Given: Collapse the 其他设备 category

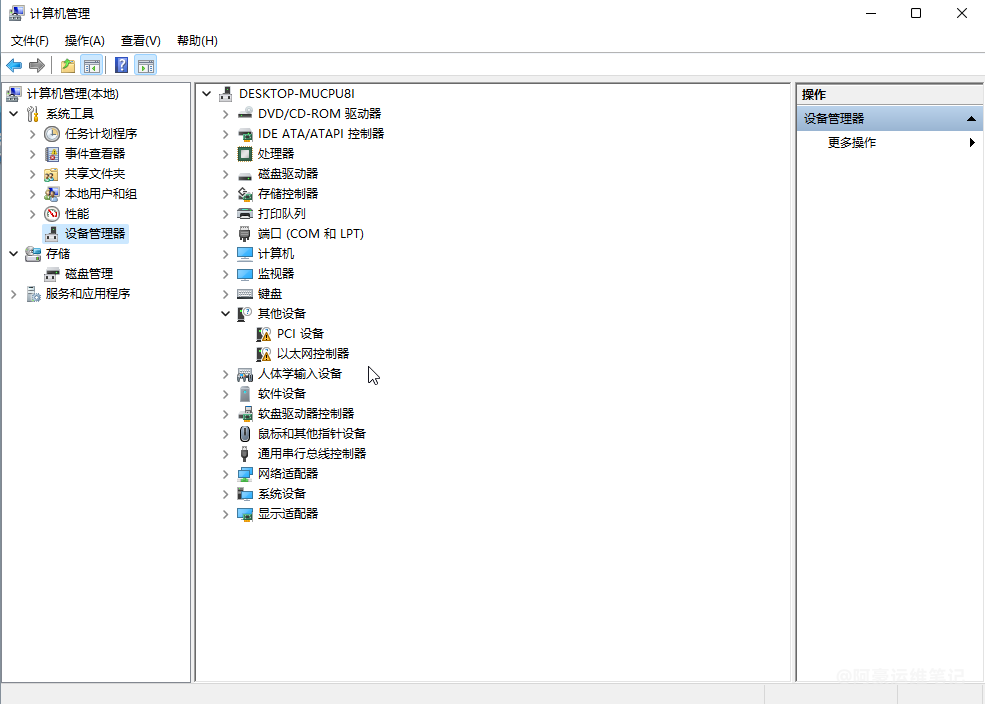Looking at the screenshot, I should pos(226,313).
